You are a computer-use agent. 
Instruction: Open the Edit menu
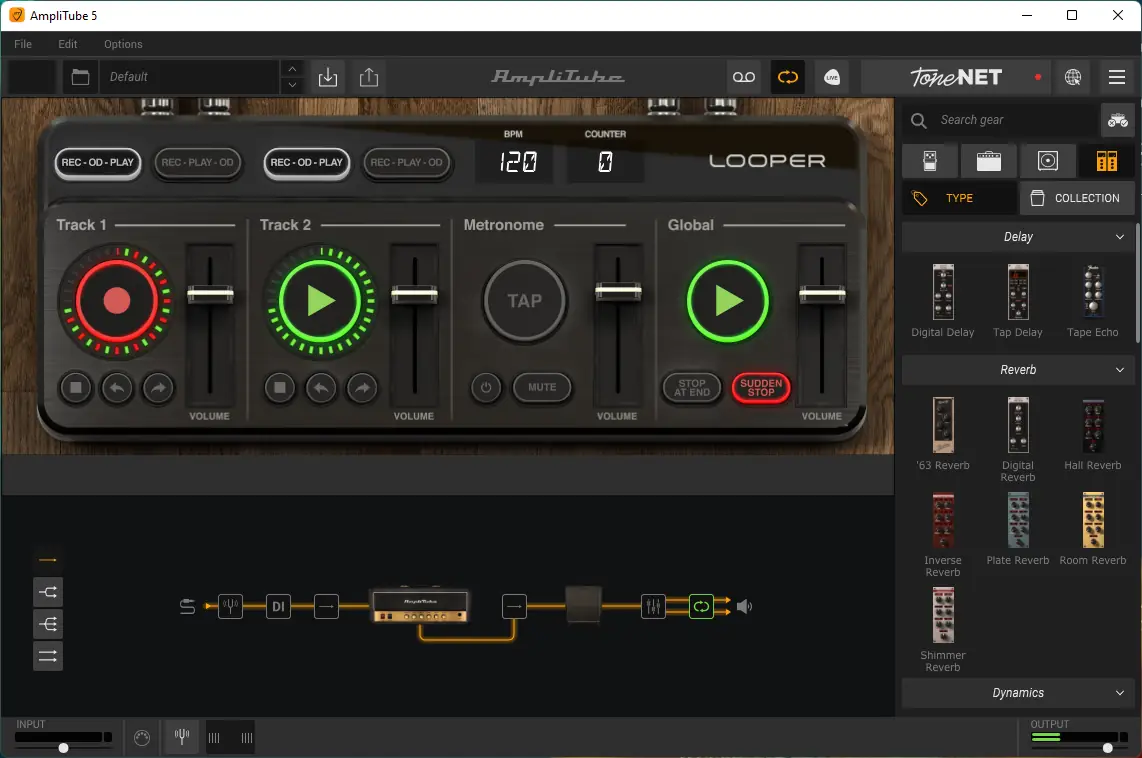point(68,44)
